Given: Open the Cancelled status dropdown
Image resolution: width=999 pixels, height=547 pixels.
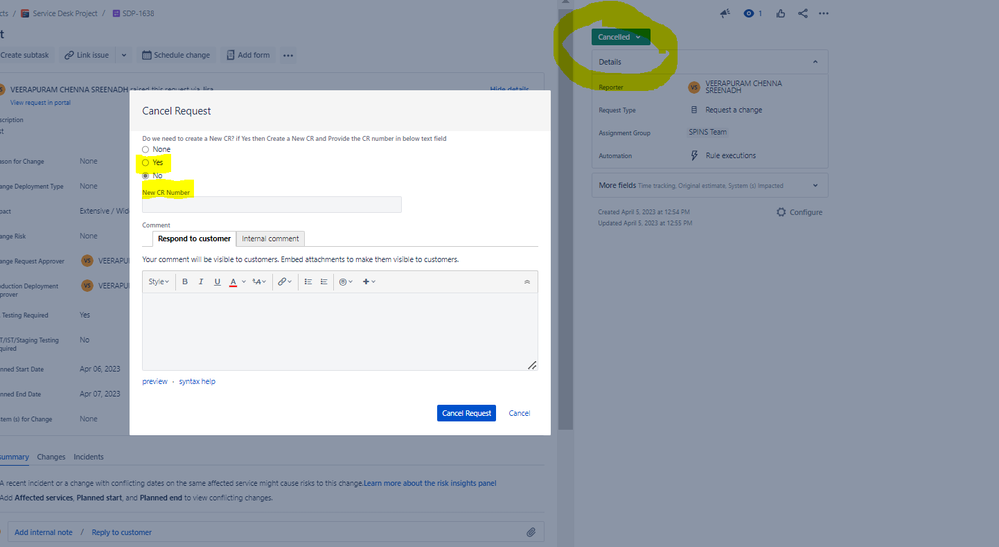Looking at the screenshot, I should 621,37.
